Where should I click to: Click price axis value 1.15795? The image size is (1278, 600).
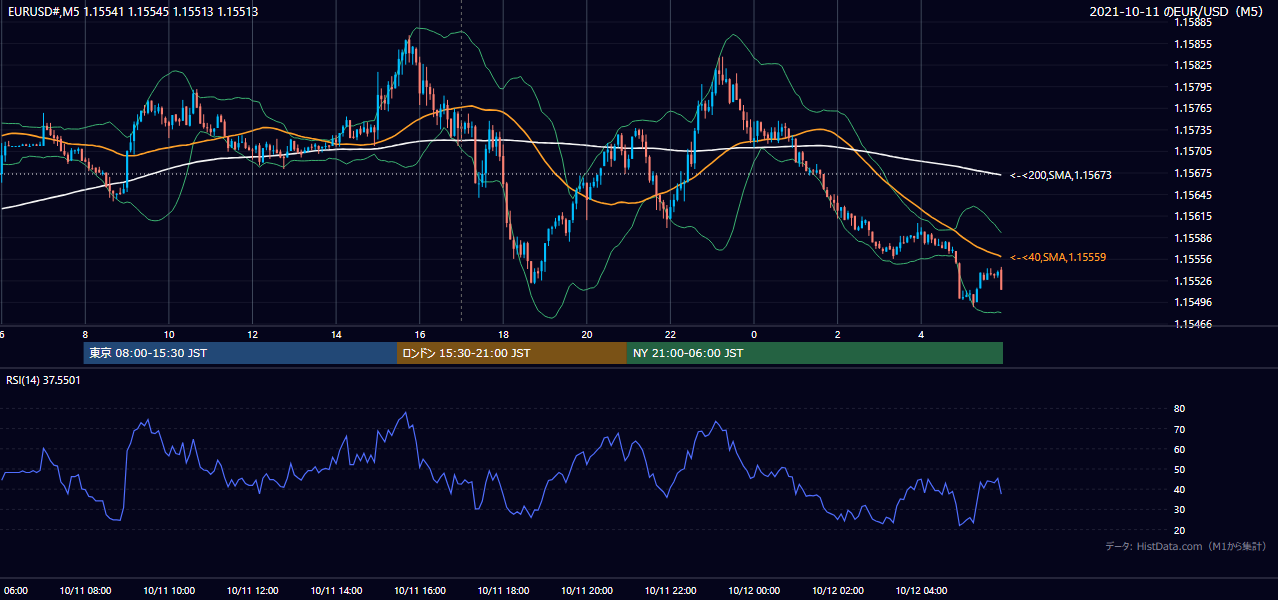[x=1194, y=87]
